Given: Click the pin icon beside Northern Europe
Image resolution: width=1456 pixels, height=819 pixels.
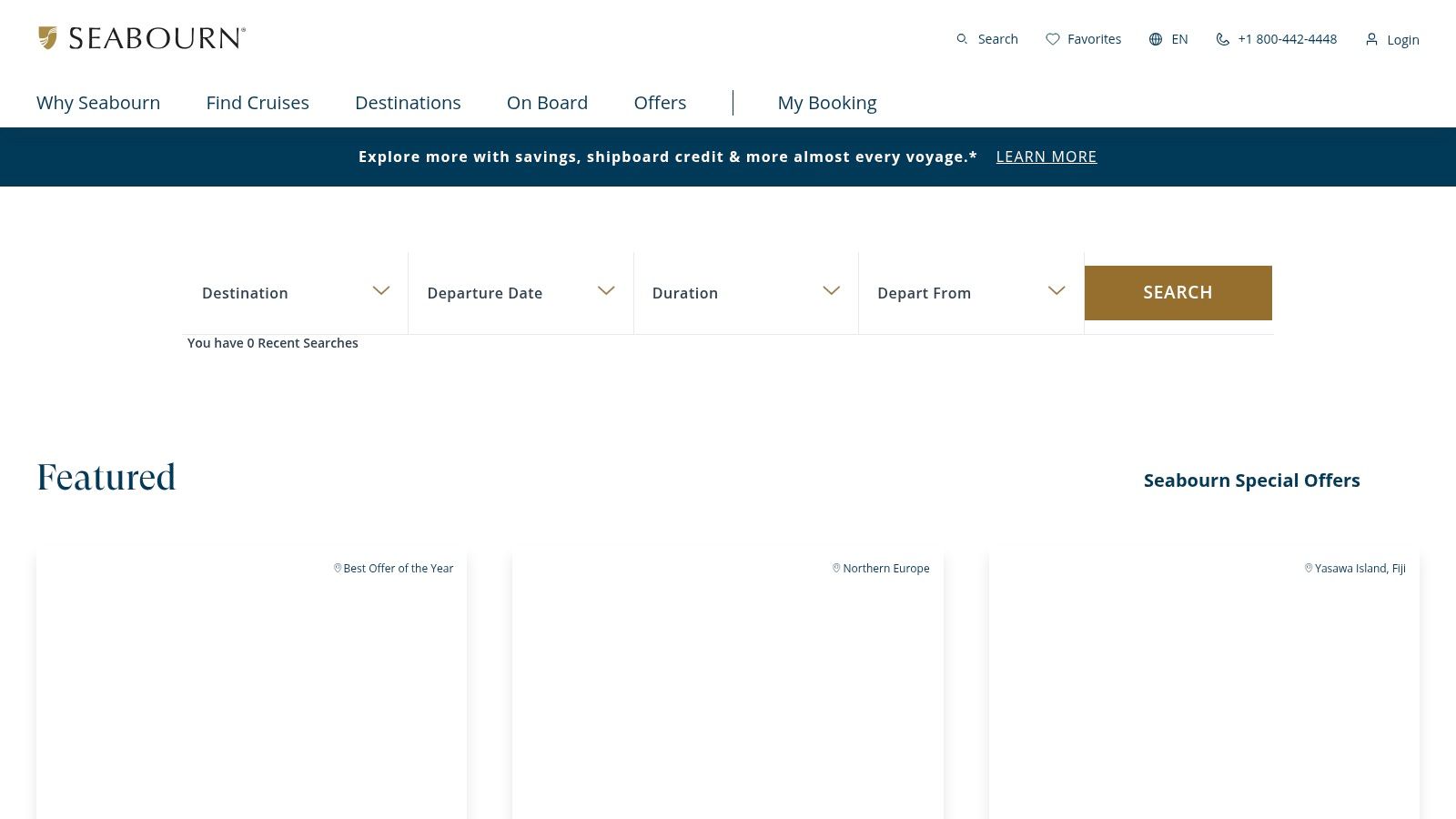Looking at the screenshot, I should (x=836, y=568).
